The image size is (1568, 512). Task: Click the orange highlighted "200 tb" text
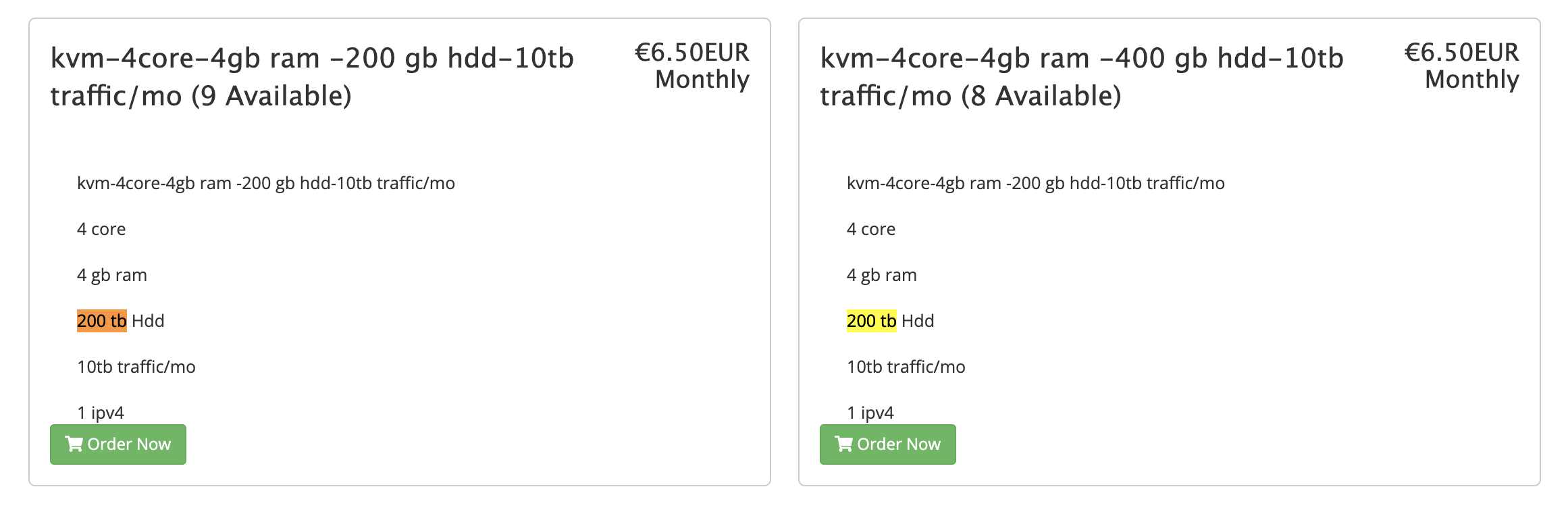[x=102, y=321]
